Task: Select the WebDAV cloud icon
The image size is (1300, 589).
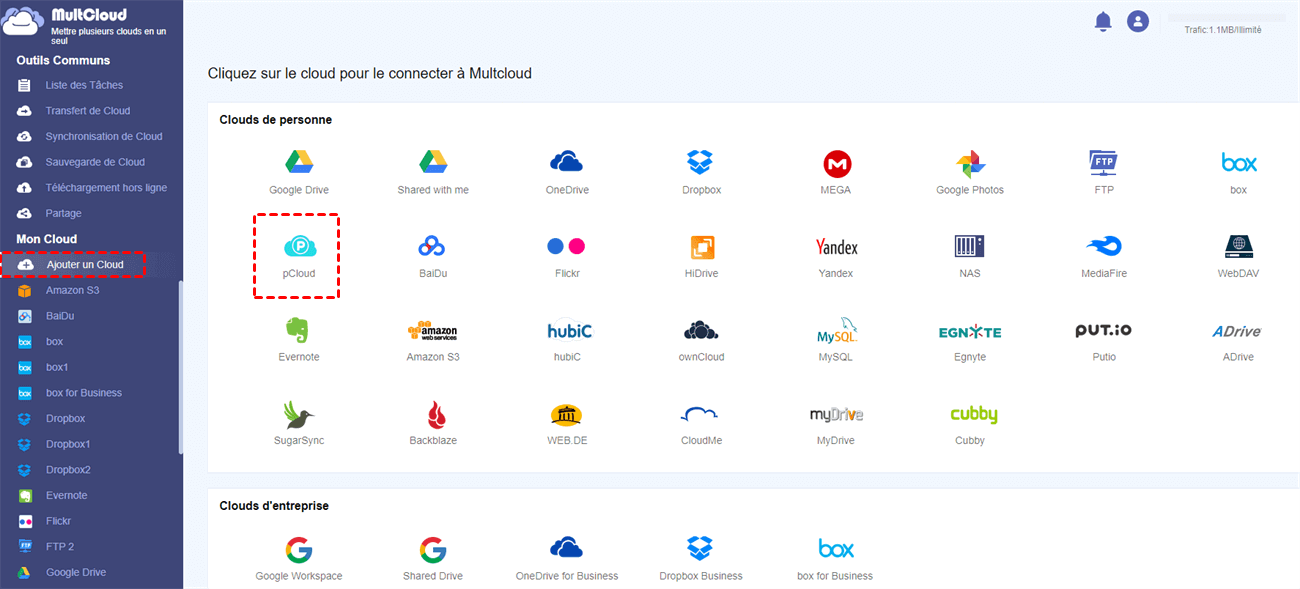Action: coord(1238,247)
